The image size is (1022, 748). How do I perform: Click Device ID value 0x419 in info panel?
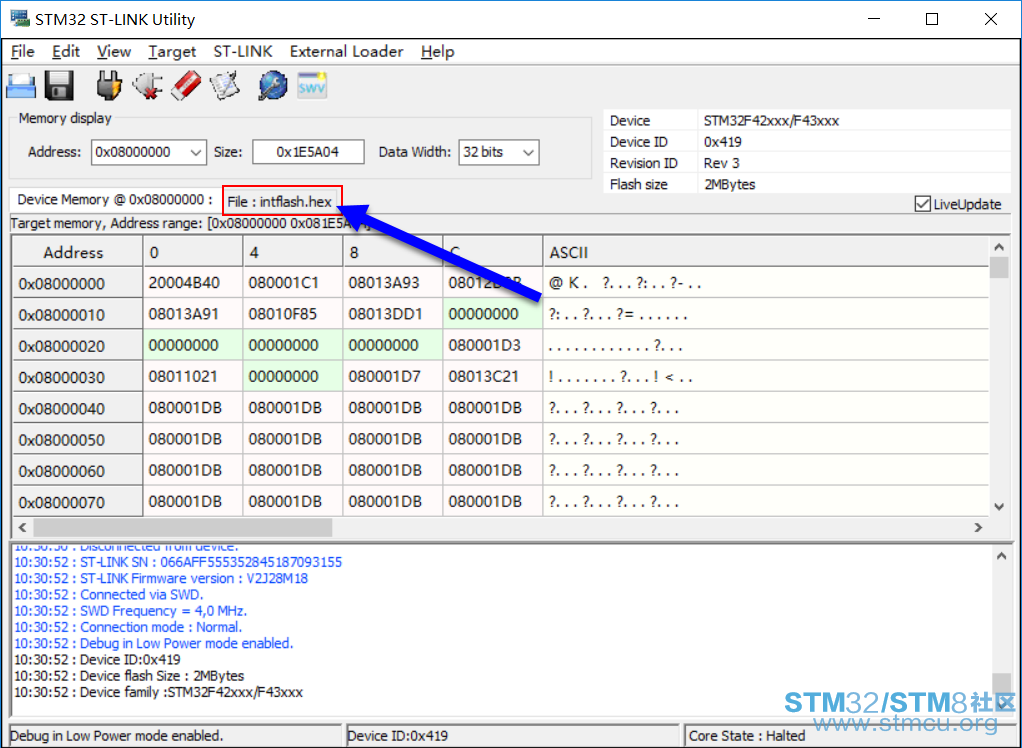click(x=723, y=142)
